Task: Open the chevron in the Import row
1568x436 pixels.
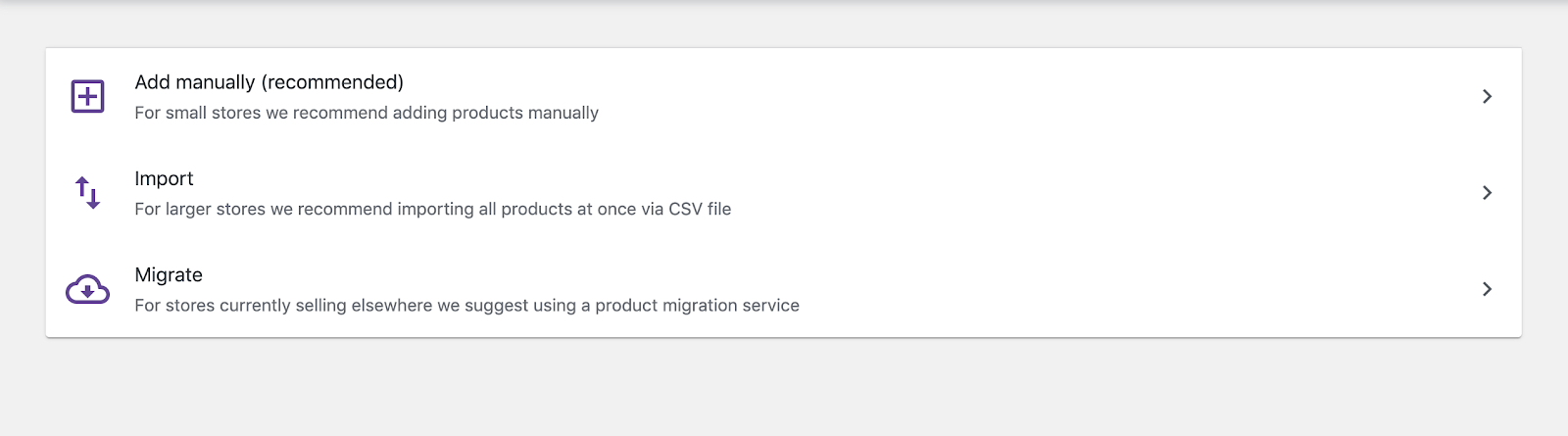Action: click(x=1487, y=193)
